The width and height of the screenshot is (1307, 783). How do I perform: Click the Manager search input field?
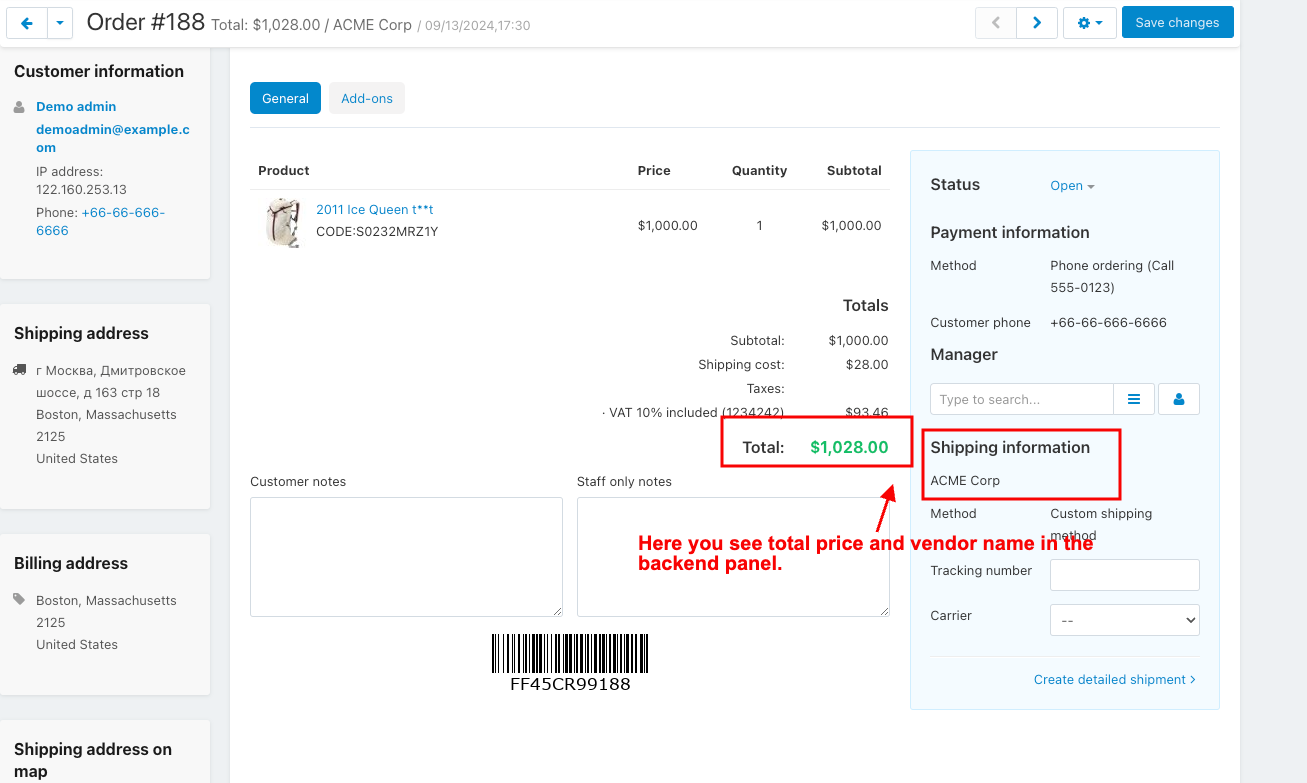(1021, 399)
